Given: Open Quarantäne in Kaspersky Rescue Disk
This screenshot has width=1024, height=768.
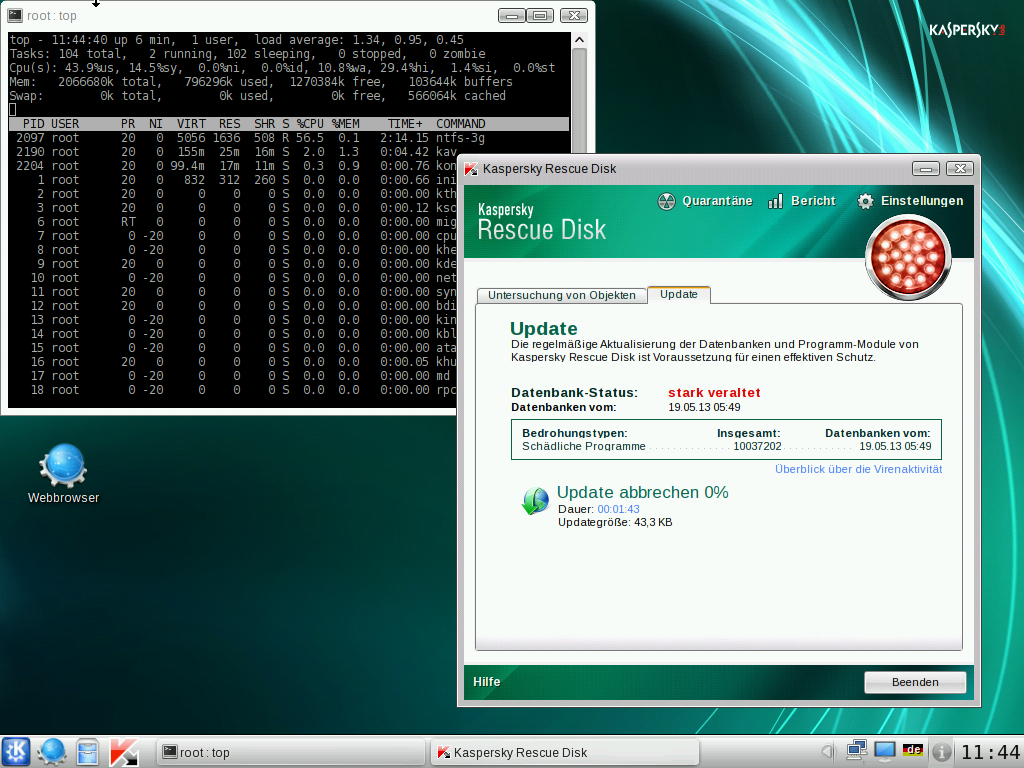Looking at the screenshot, I should [x=705, y=201].
